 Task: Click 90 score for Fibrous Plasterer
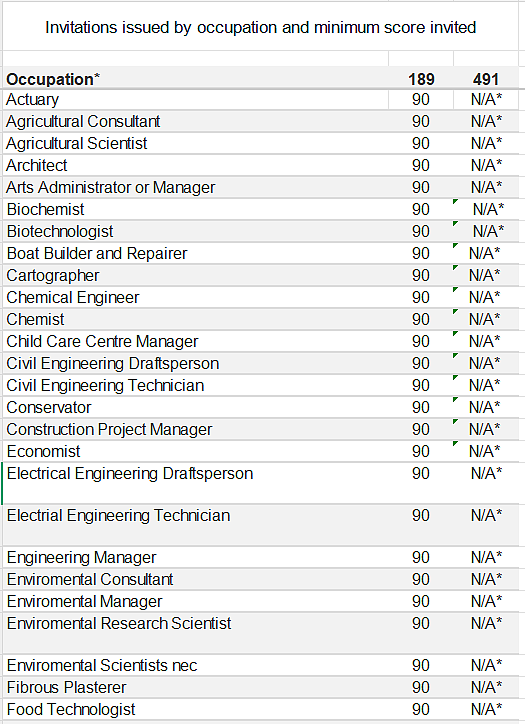[x=421, y=687]
